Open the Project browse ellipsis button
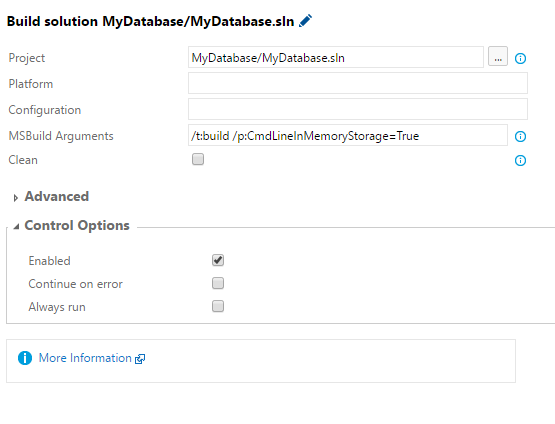This screenshot has height=424, width=555. (x=498, y=56)
